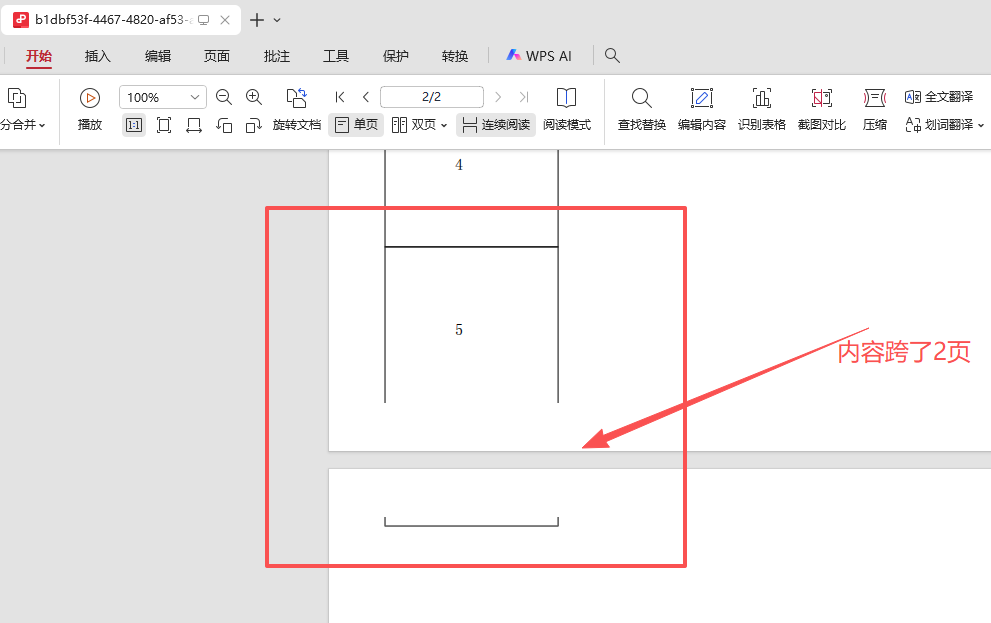Open the Edit (编辑) ribbon tab

click(157, 56)
